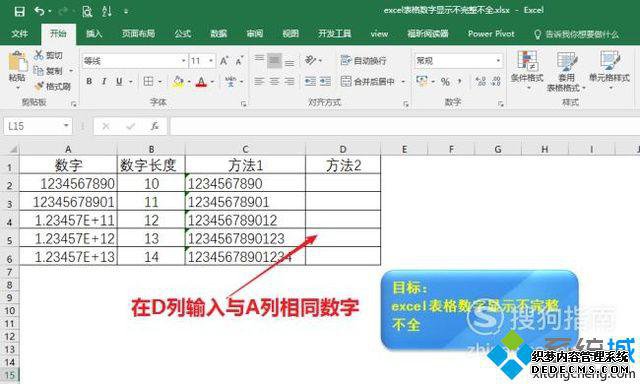
Task: Click the percent style icon
Action: 445,82
